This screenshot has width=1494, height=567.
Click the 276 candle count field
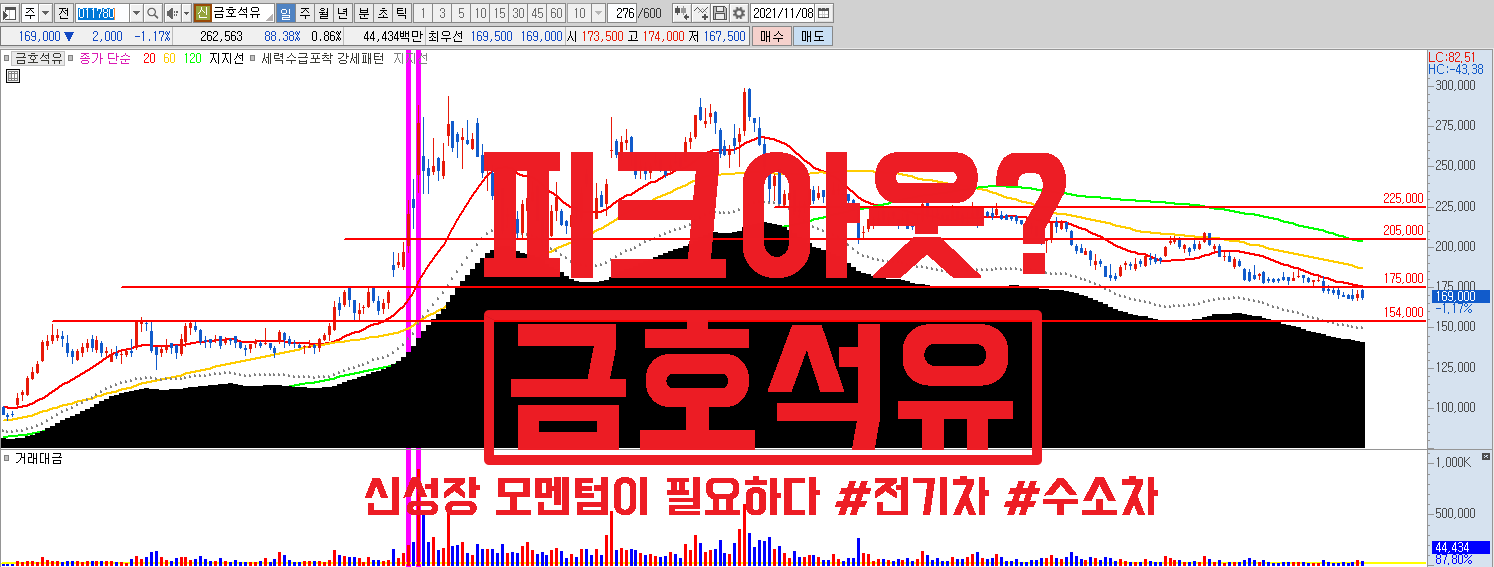coord(623,13)
